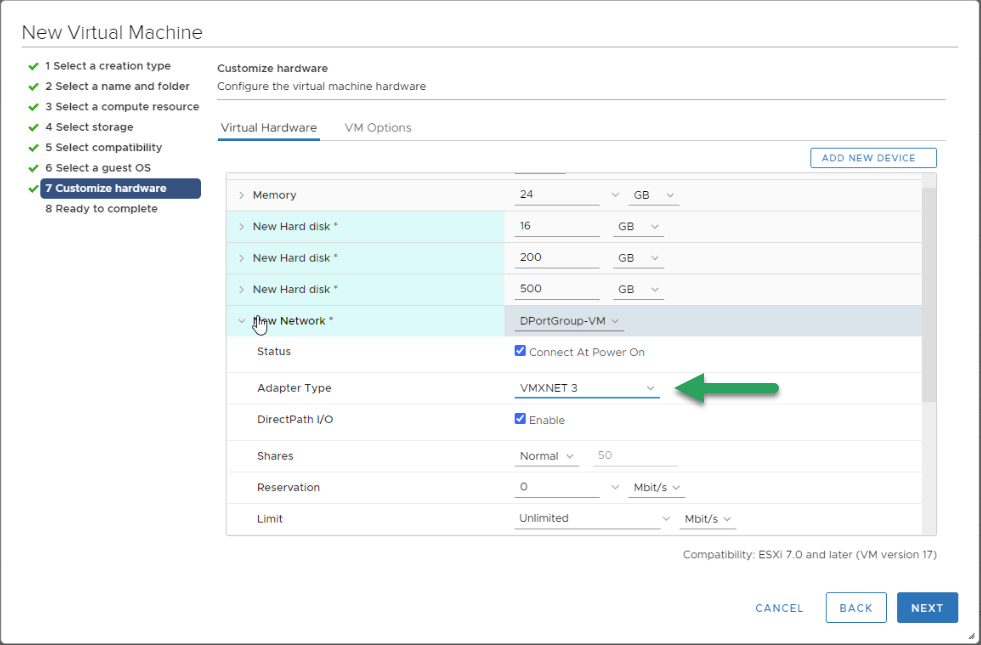Expand the 16 GB New Hard disk row
Image resolution: width=981 pixels, height=645 pixels.
241,226
